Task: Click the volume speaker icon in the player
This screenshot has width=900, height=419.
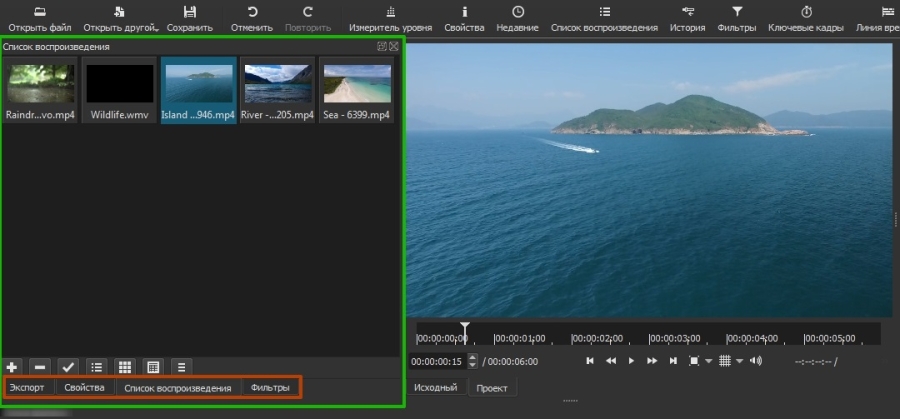Action: coord(756,361)
